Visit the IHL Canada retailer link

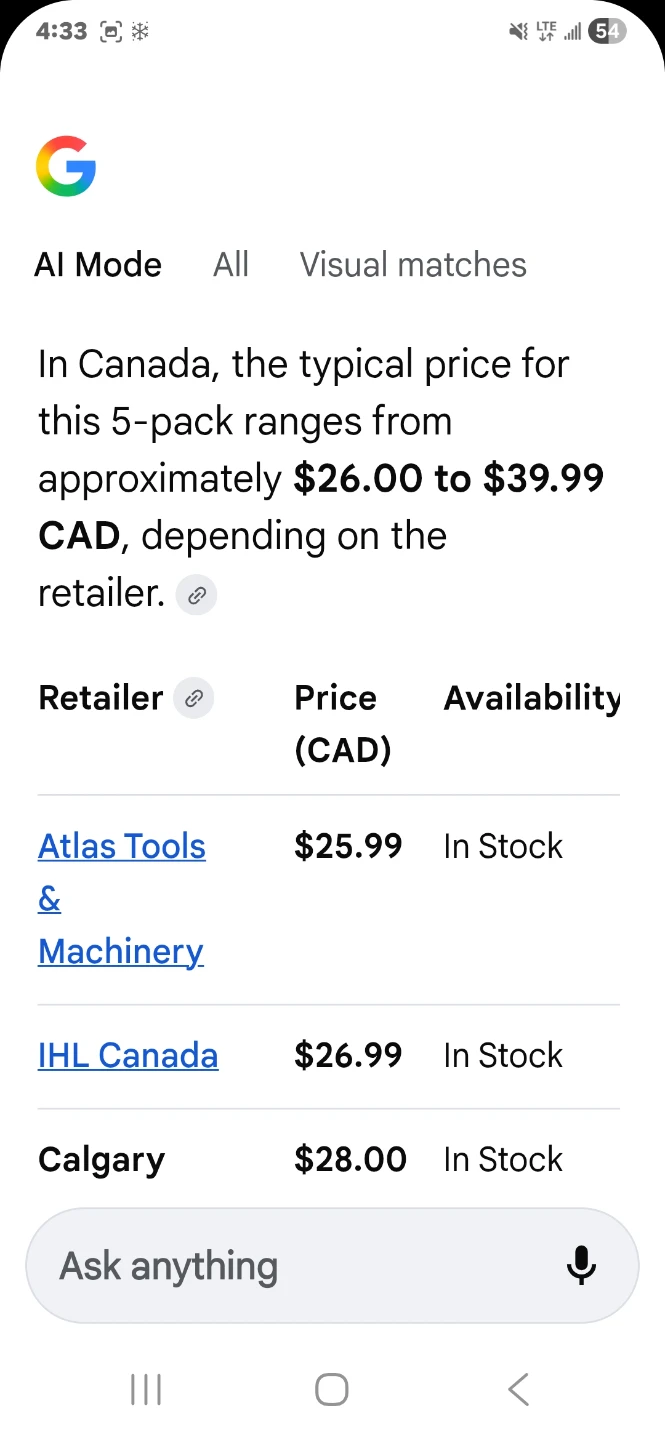[128, 1056]
